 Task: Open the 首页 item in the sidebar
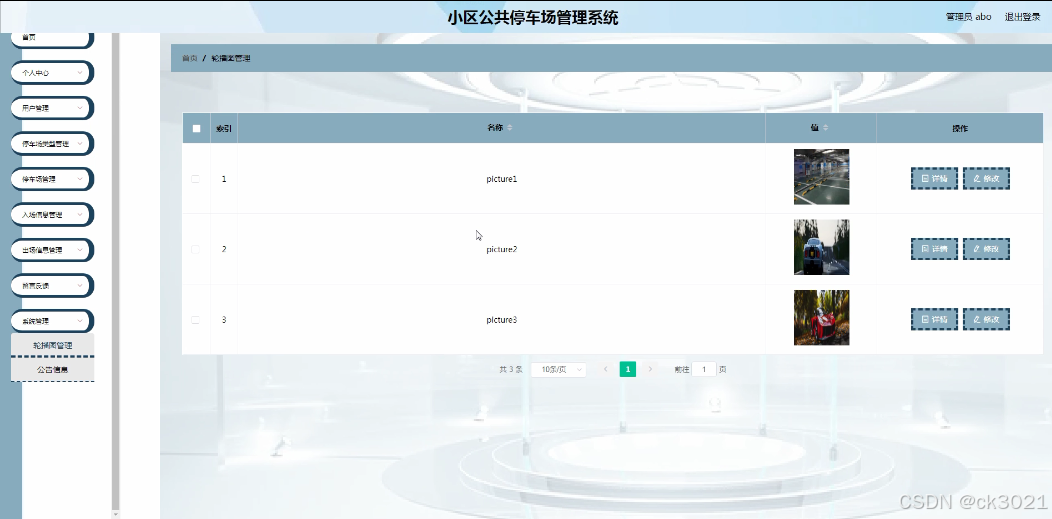52,38
